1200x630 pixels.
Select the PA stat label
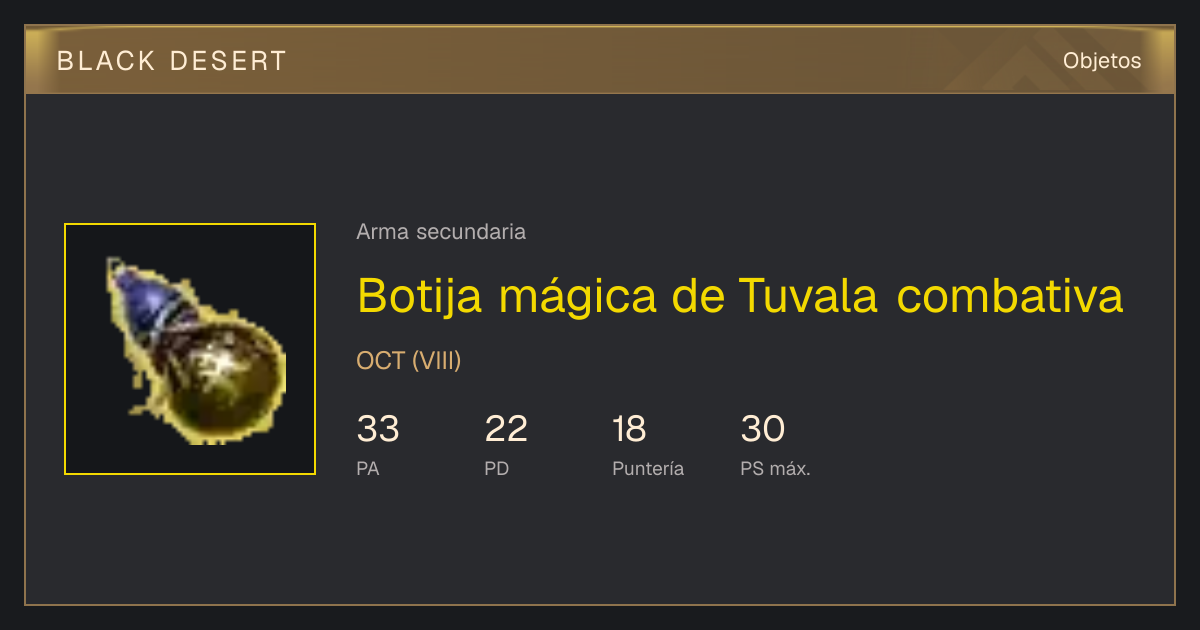coord(368,468)
